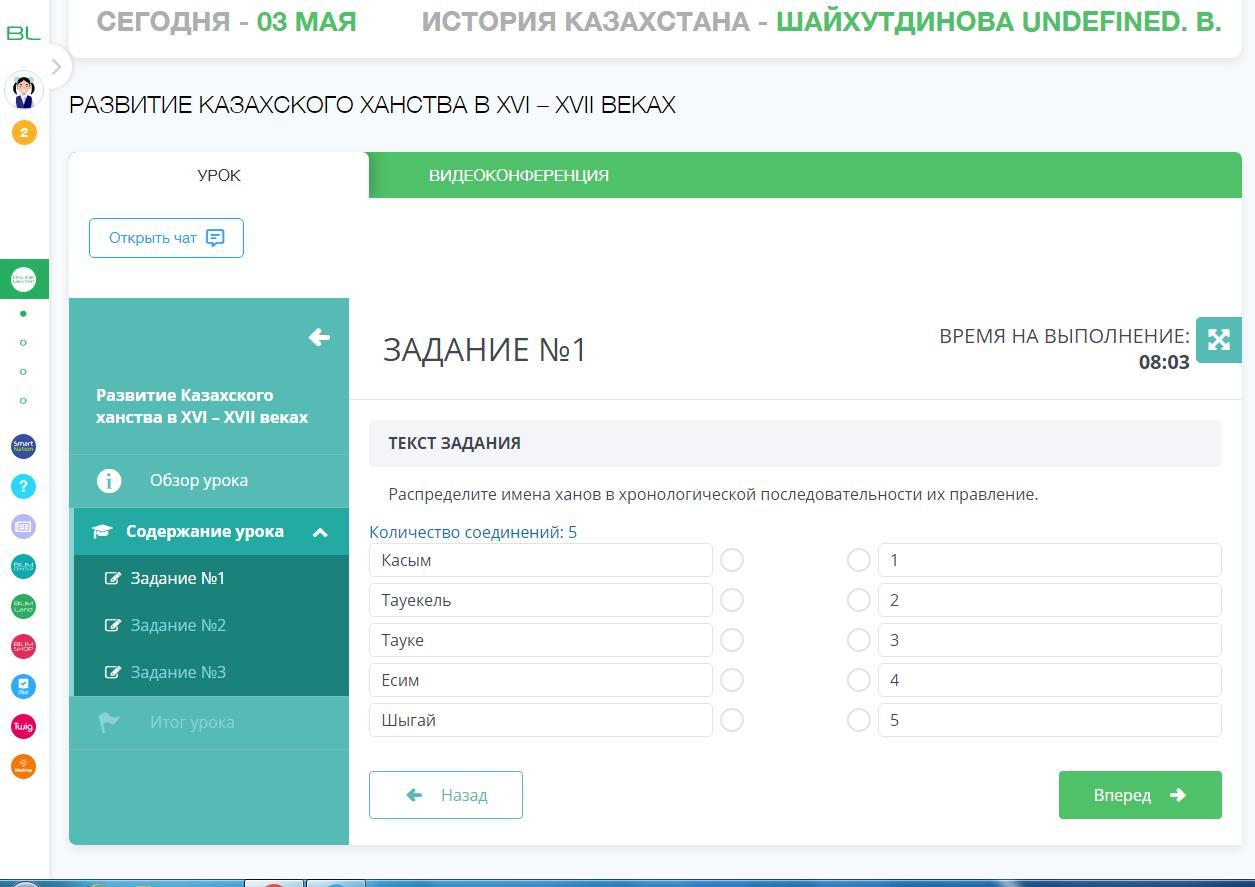Click the BL logo icon

(x=23, y=33)
